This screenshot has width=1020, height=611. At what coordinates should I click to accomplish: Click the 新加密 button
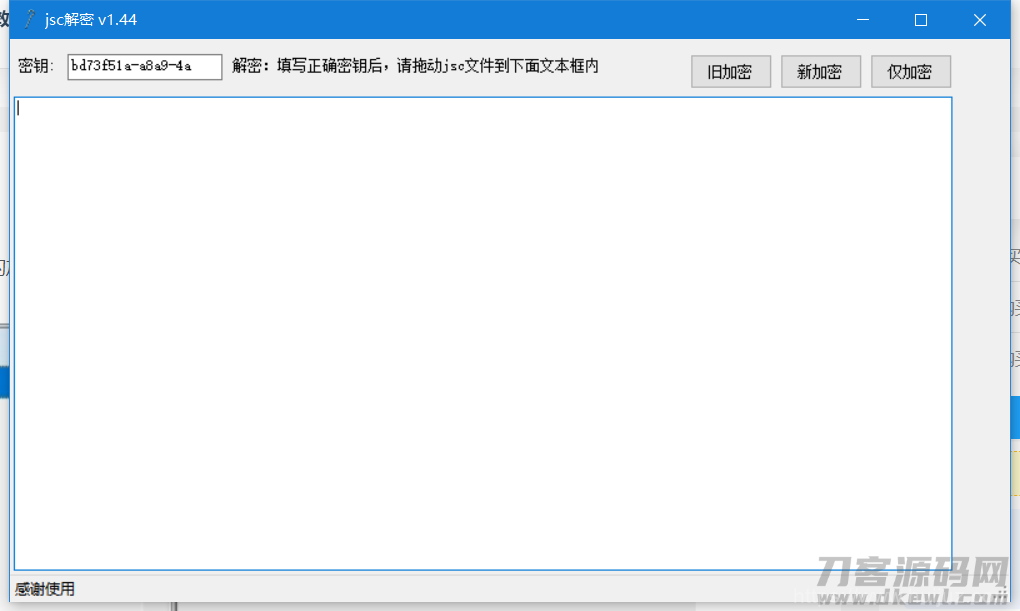tap(820, 72)
